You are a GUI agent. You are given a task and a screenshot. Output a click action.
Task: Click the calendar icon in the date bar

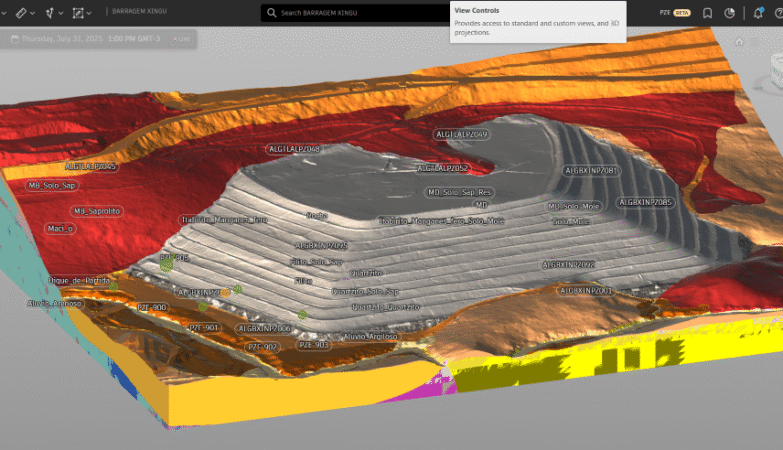tap(15, 39)
